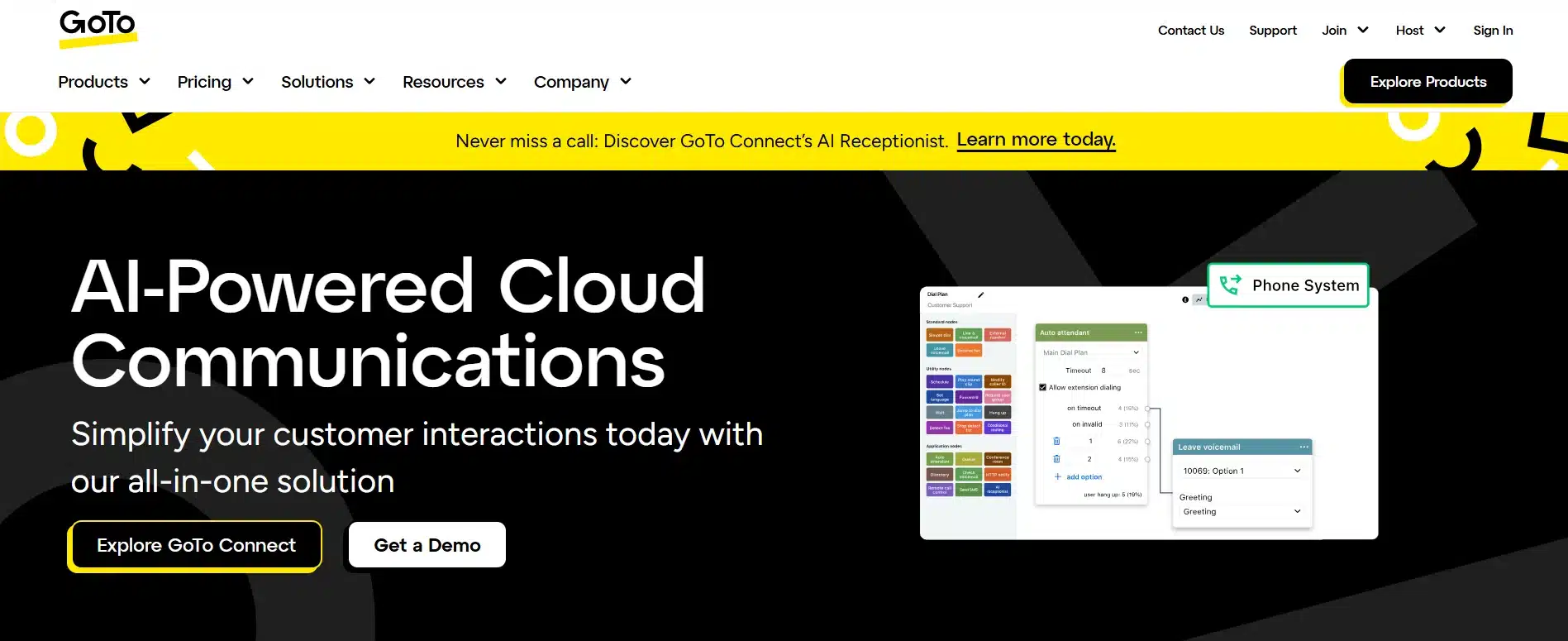
Task: Open the Pricing menu
Action: point(204,82)
